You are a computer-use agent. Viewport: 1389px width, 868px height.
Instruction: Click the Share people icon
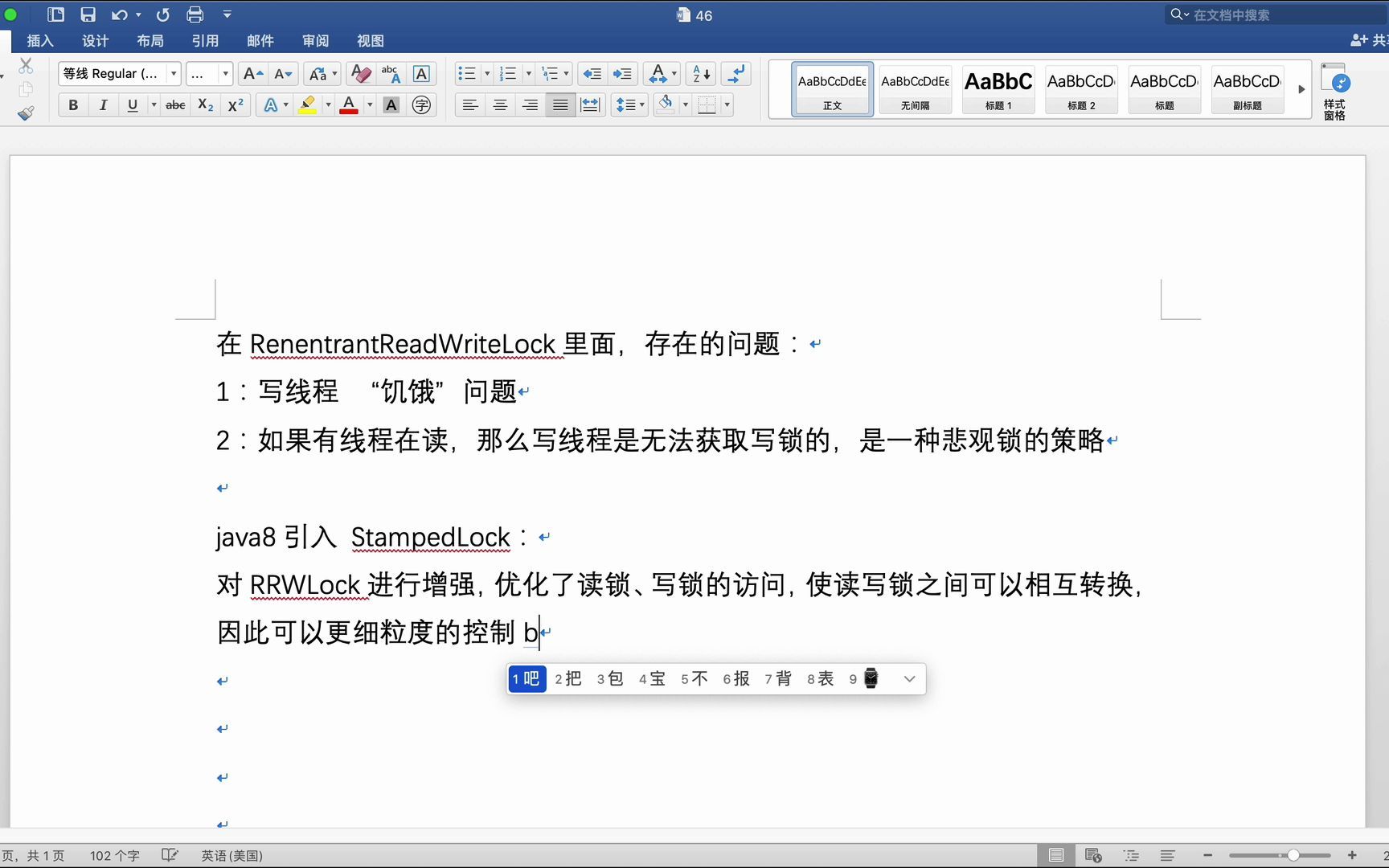pyautogui.click(x=1359, y=40)
